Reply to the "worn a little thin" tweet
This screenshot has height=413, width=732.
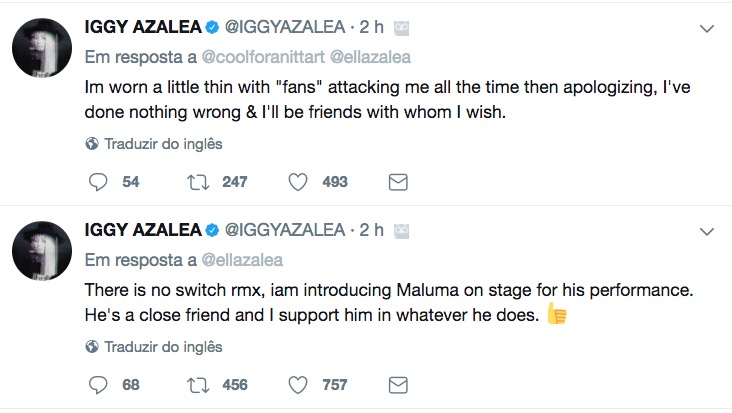click(x=98, y=182)
